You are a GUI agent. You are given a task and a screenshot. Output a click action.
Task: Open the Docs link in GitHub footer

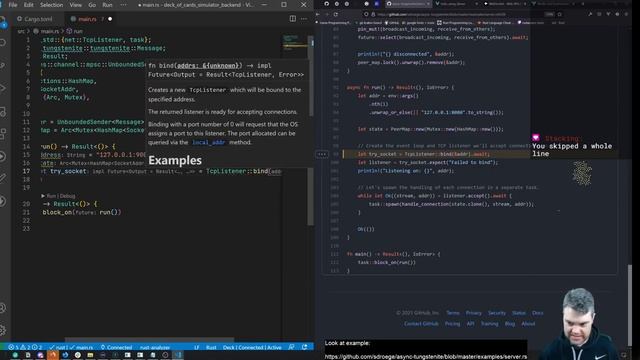pyautogui.click(x=538, y=313)
